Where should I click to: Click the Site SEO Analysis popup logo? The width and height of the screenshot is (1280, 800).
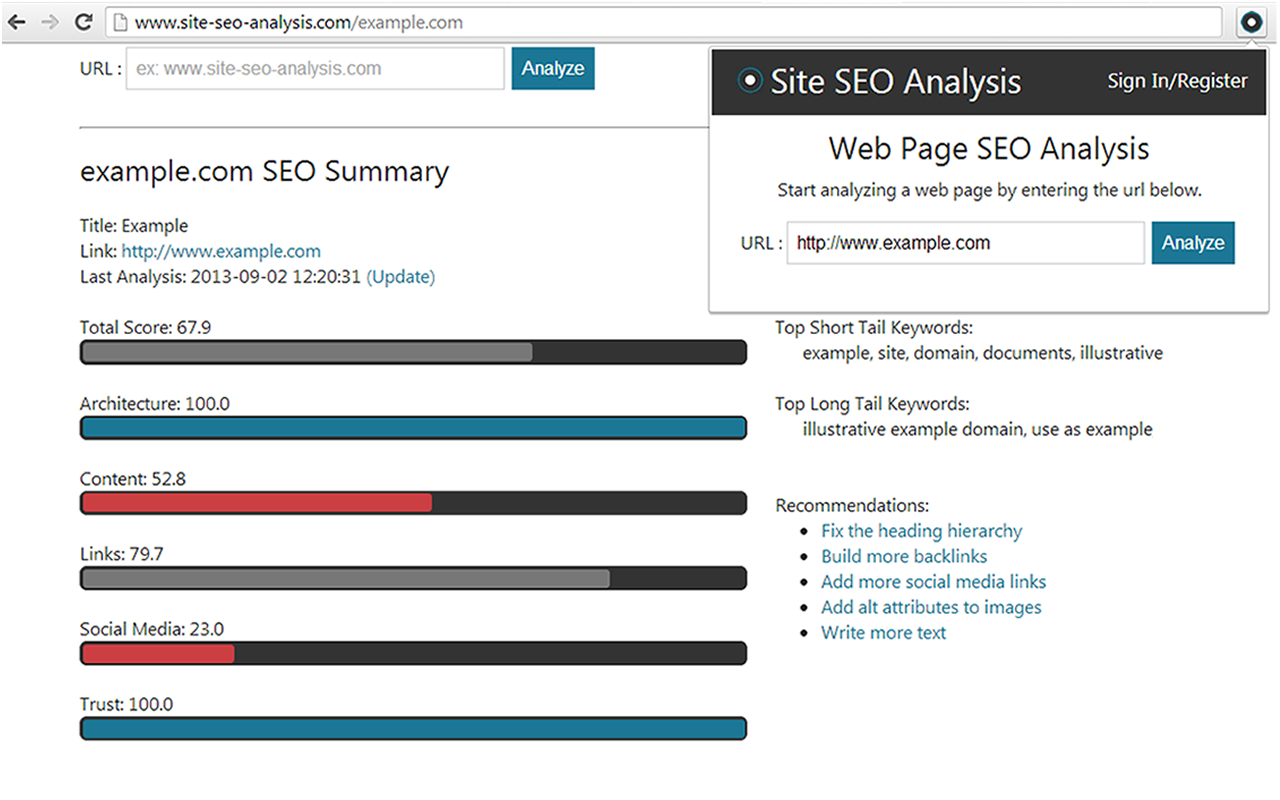coord(749,81)
